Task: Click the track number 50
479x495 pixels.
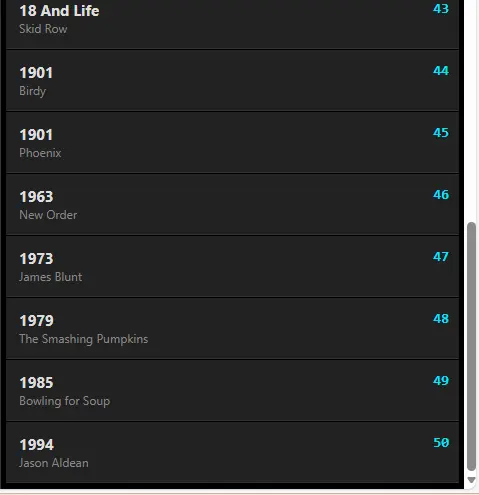Action: [441, 443]
